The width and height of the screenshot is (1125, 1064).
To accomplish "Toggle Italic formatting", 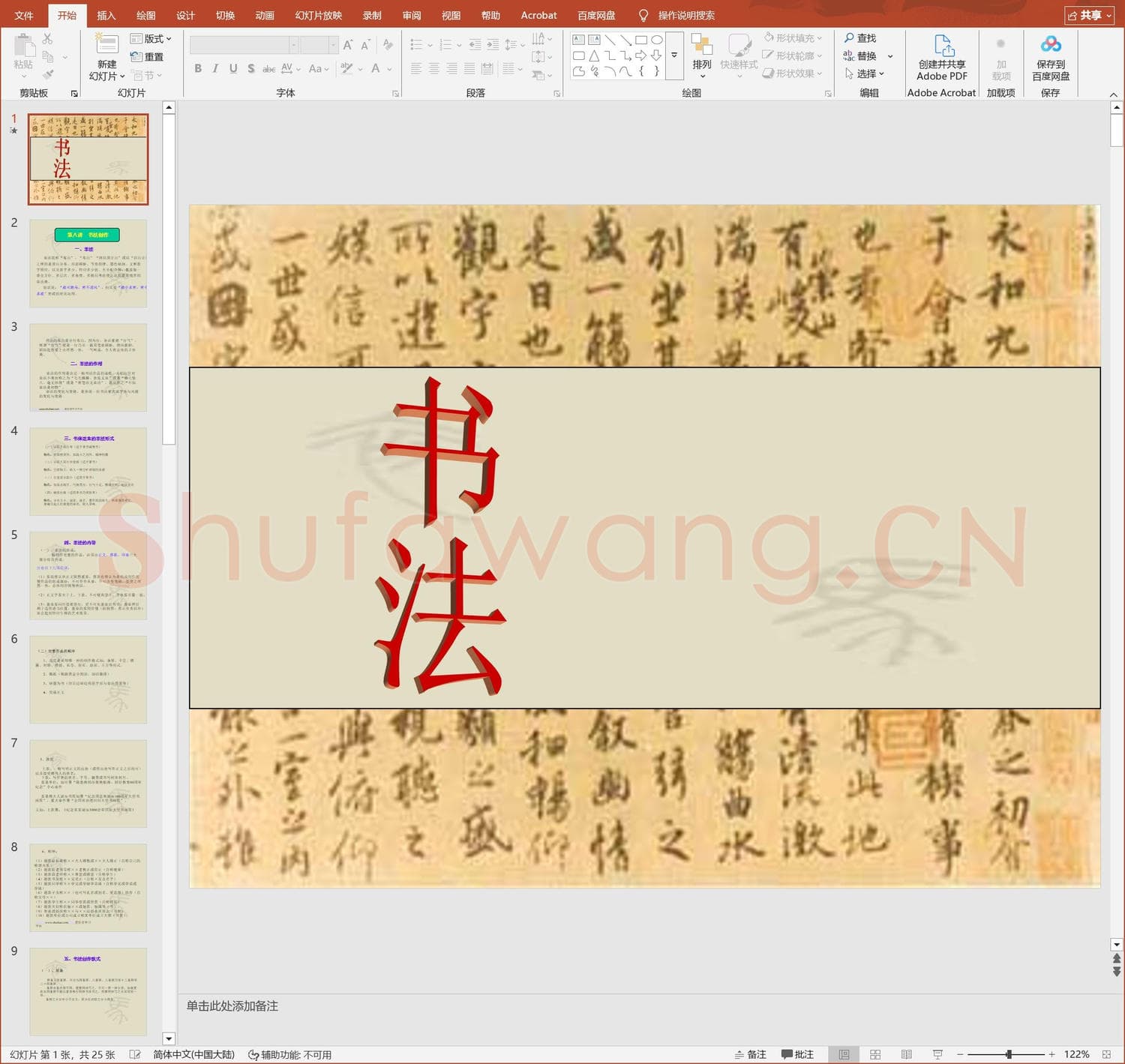I will [x=215, y=69].
